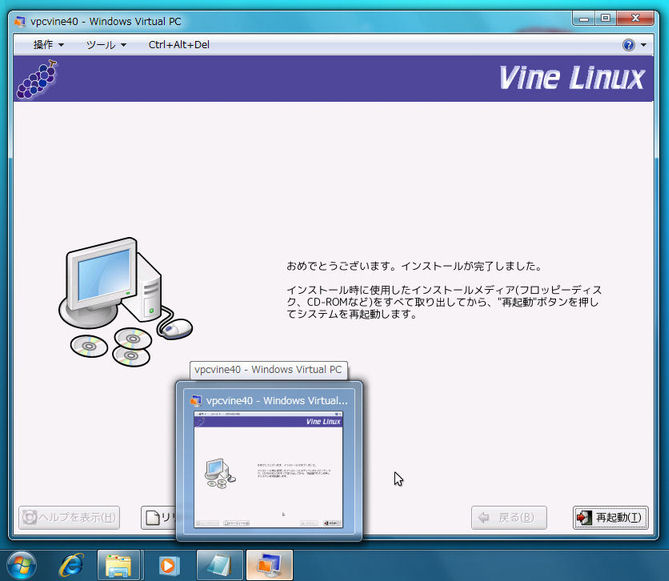Click the vpcvine40 preview title text
The image size is (669, 581).
point(276,401)
